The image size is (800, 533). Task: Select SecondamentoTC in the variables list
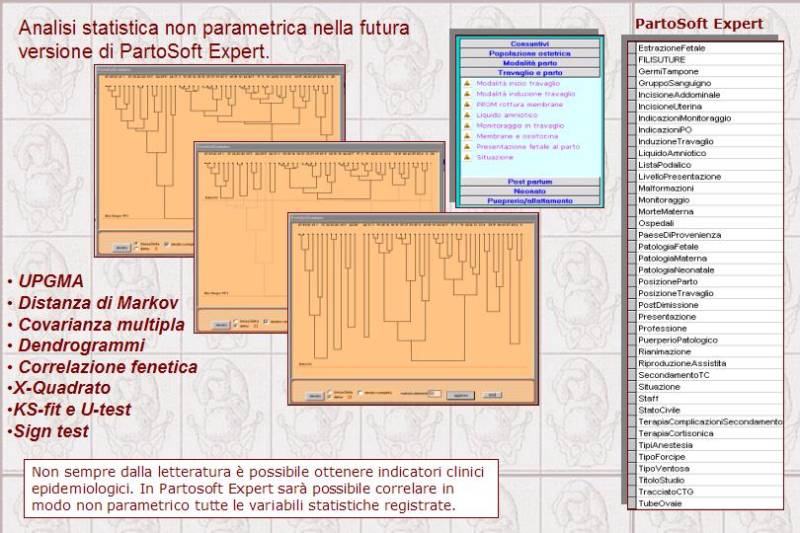(x=710, y=375)
